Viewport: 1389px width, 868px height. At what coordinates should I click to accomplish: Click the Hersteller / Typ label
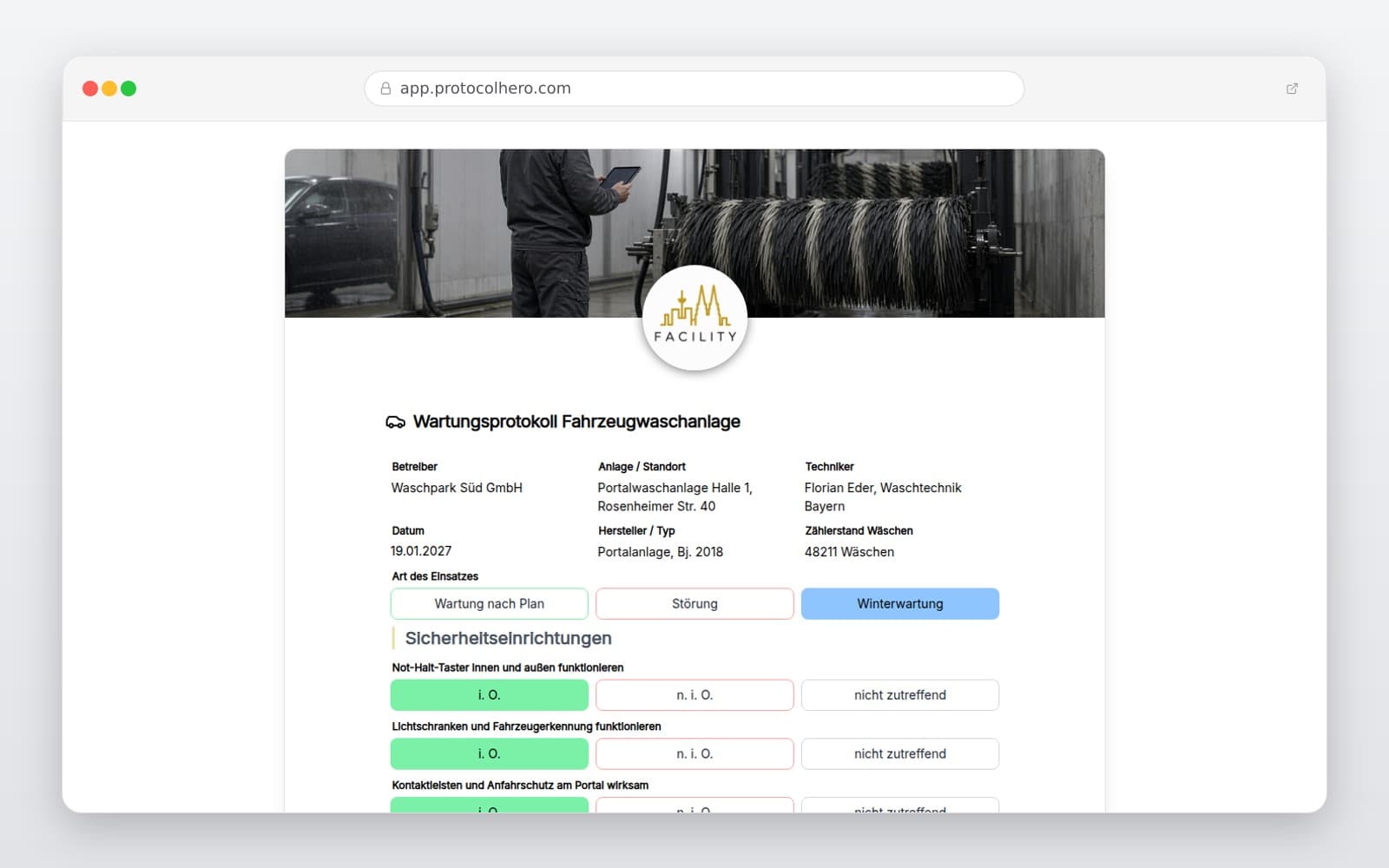[636, 530]
